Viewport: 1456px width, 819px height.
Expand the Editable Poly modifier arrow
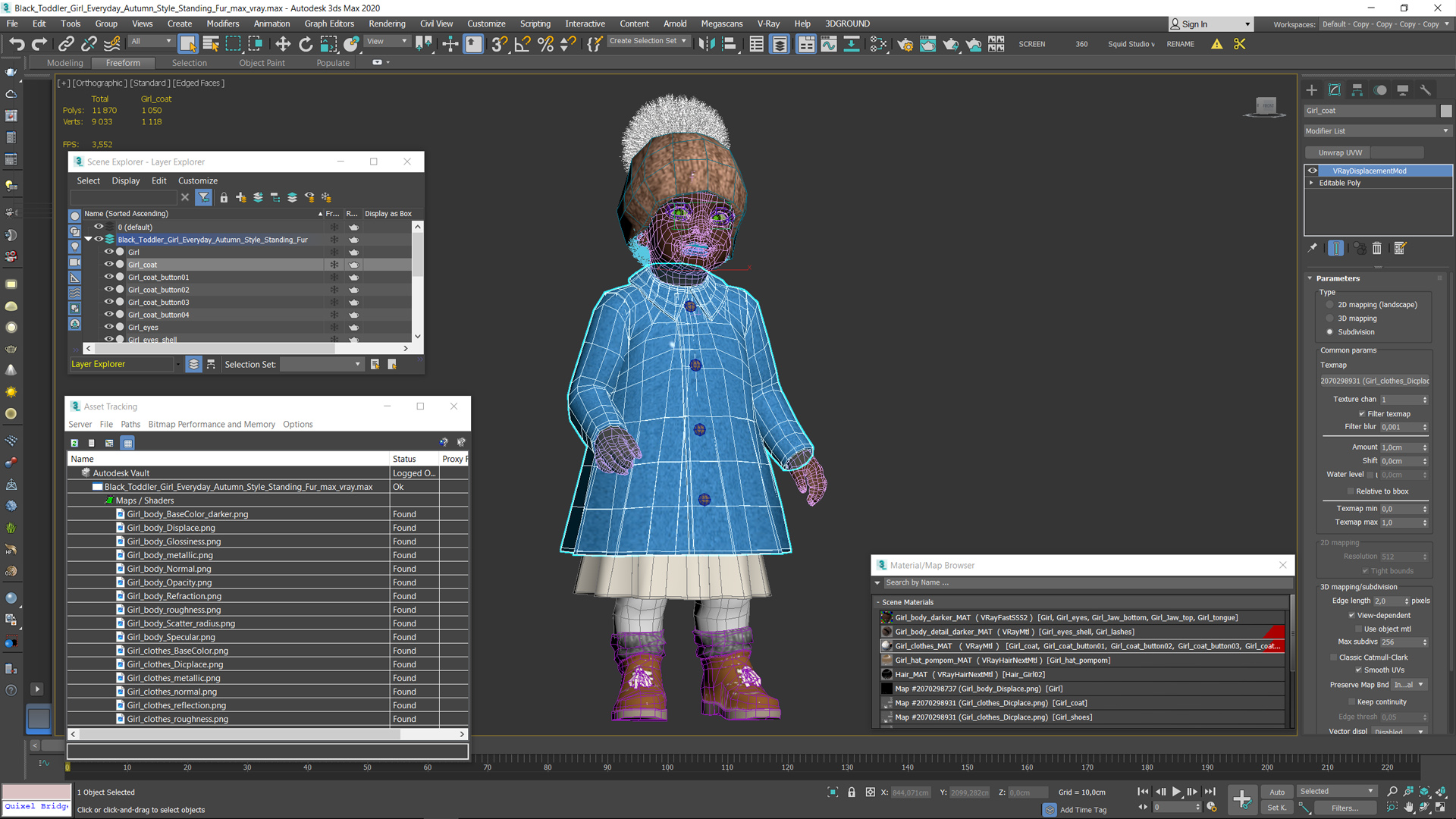[1311, 183]
